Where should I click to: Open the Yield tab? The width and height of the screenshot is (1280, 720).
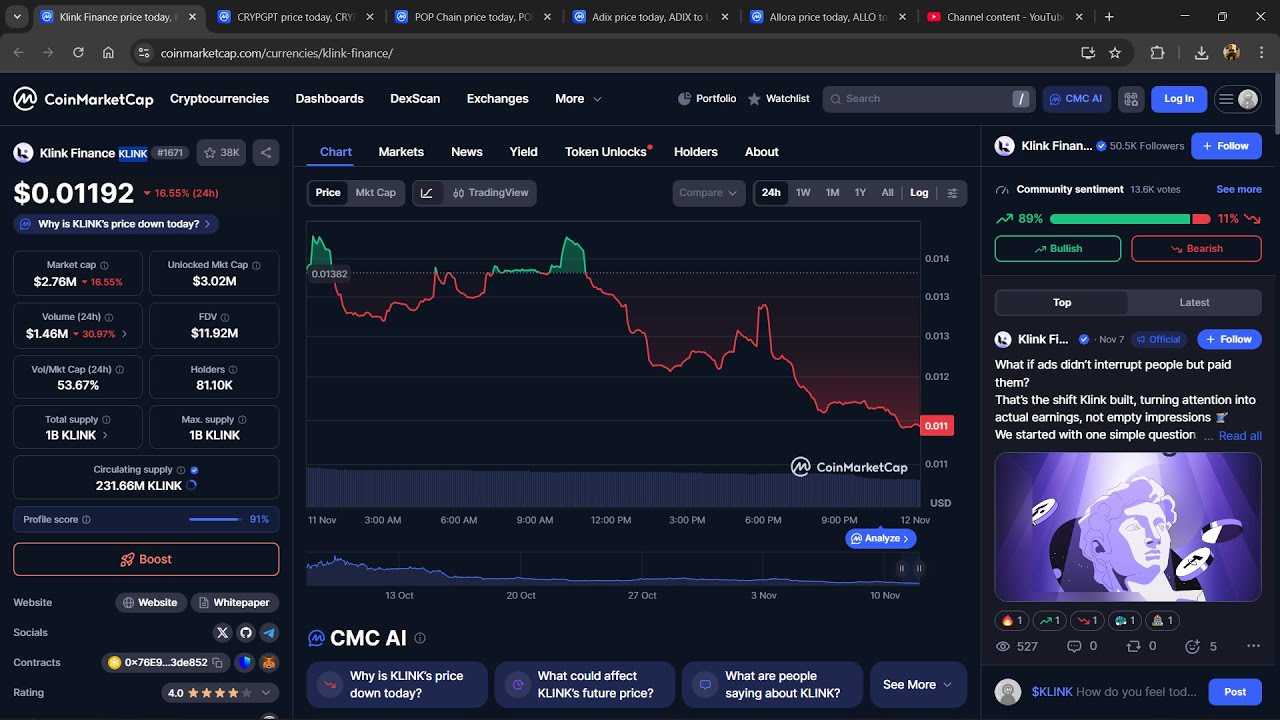[524, 152]
